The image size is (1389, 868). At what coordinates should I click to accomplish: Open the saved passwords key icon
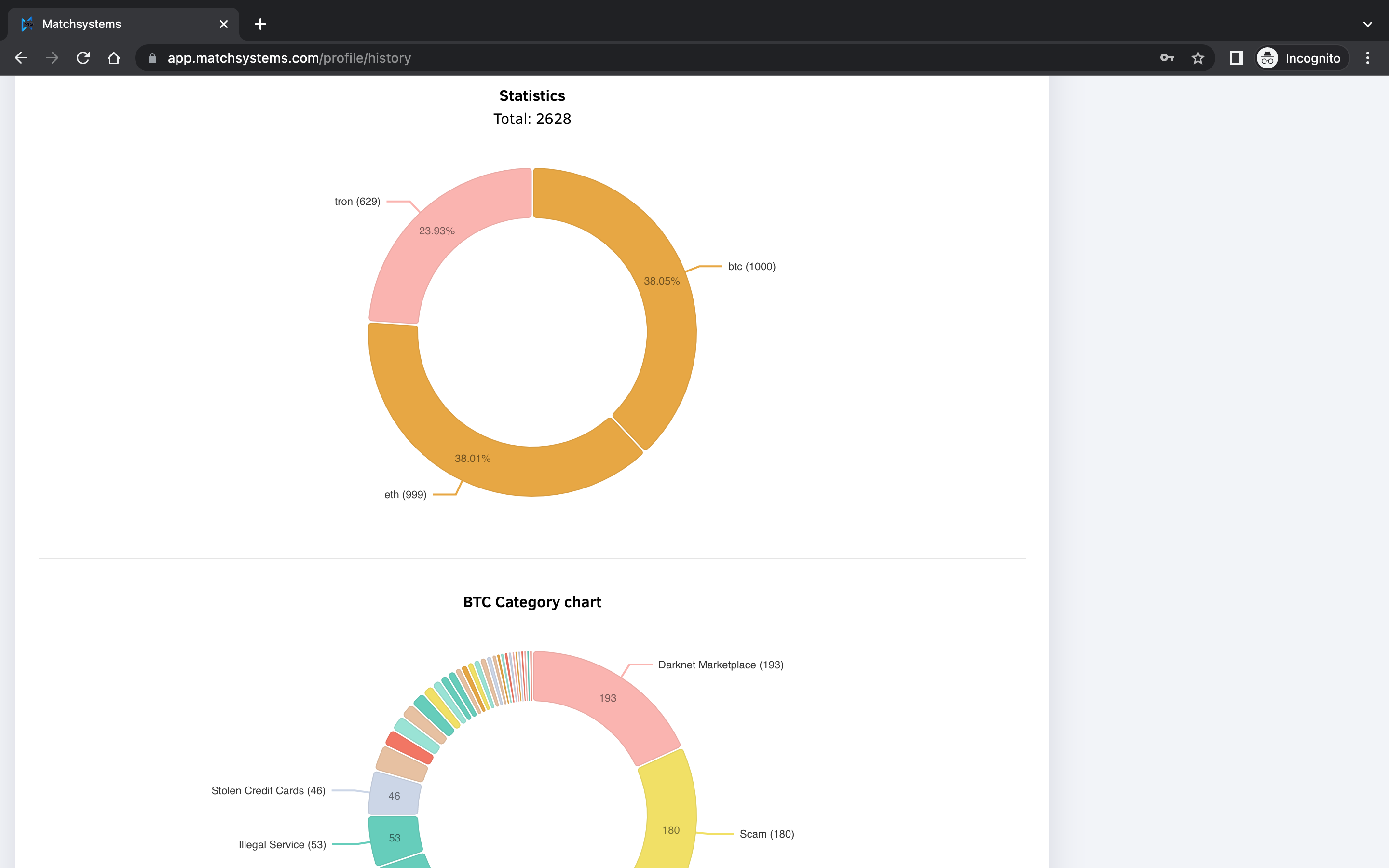pyautogui.click(x=1167, y=58)
